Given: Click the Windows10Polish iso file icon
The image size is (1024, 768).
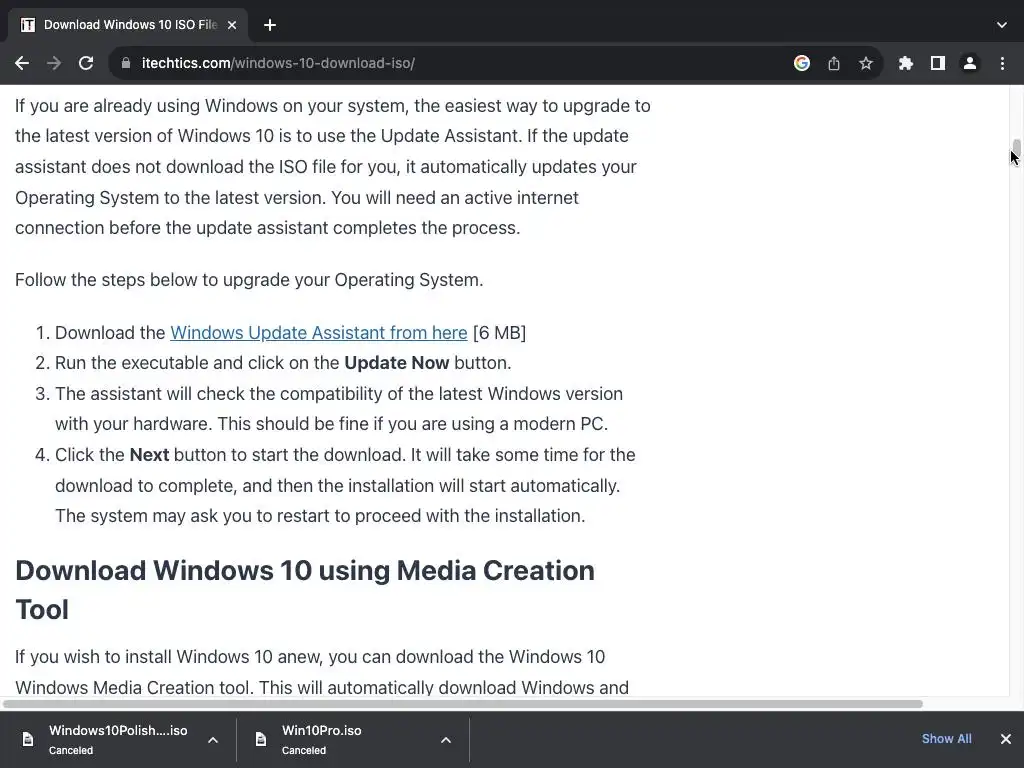Looking at the screenshot, I should [x=27, y=739].
